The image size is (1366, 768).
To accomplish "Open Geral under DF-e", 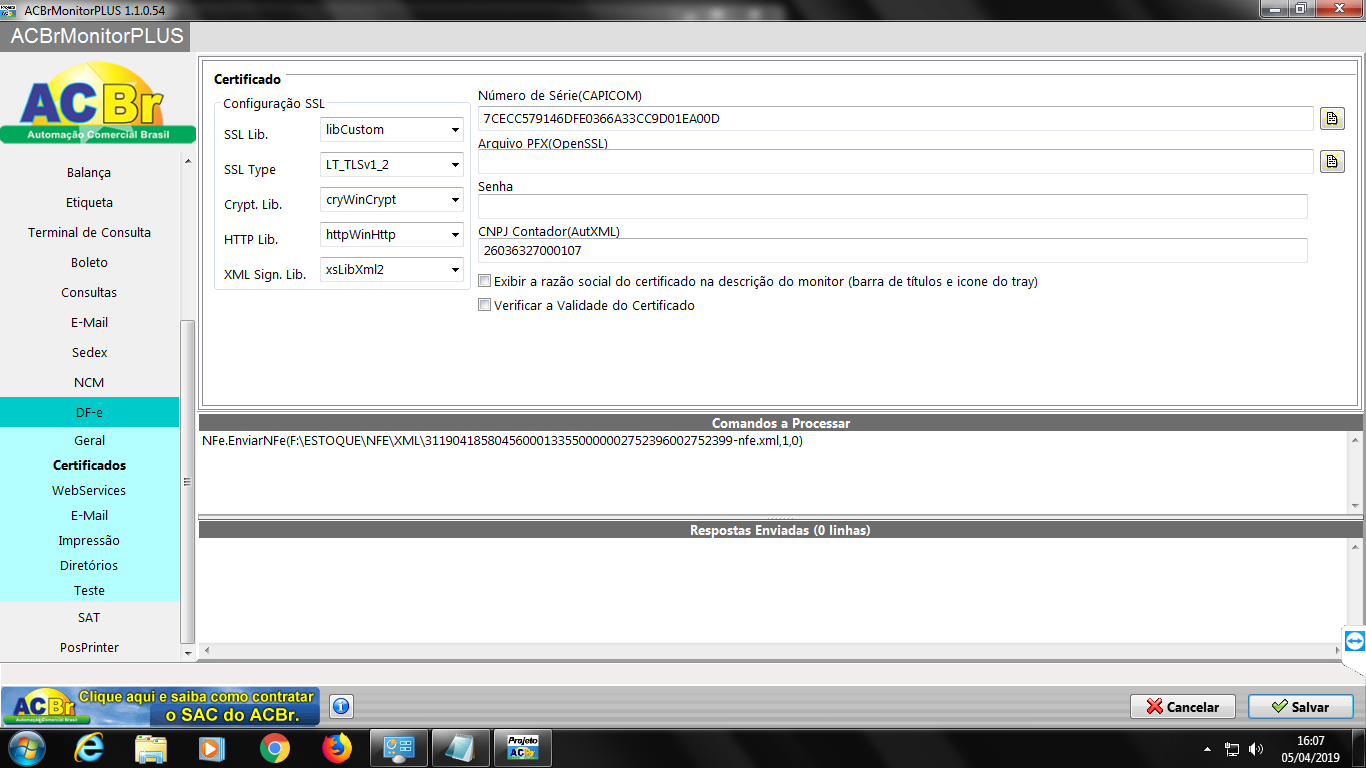I will point(89,440).
